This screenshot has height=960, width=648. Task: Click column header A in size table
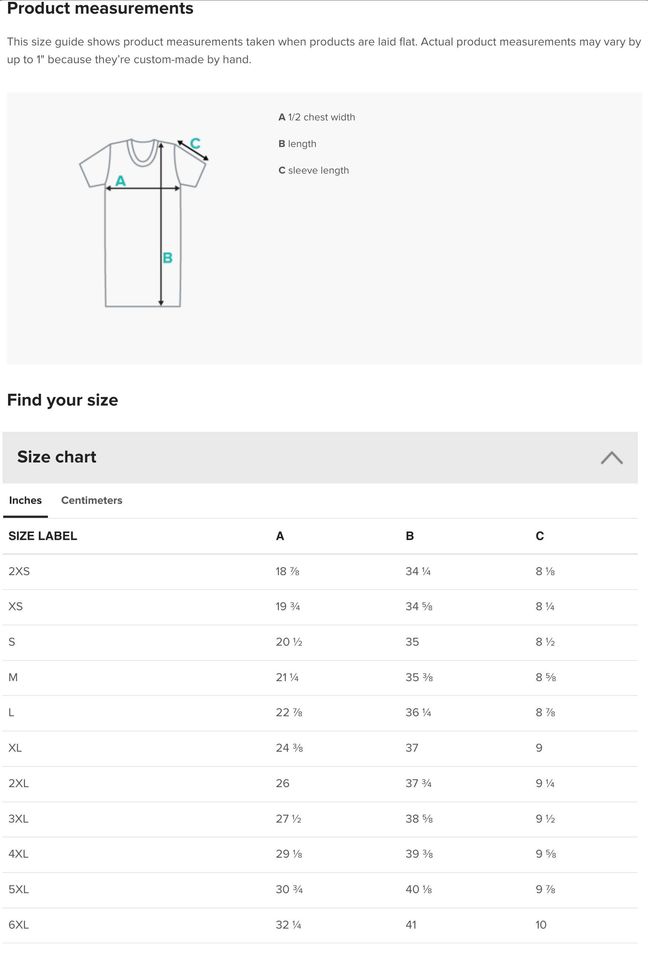pos(280,536)
